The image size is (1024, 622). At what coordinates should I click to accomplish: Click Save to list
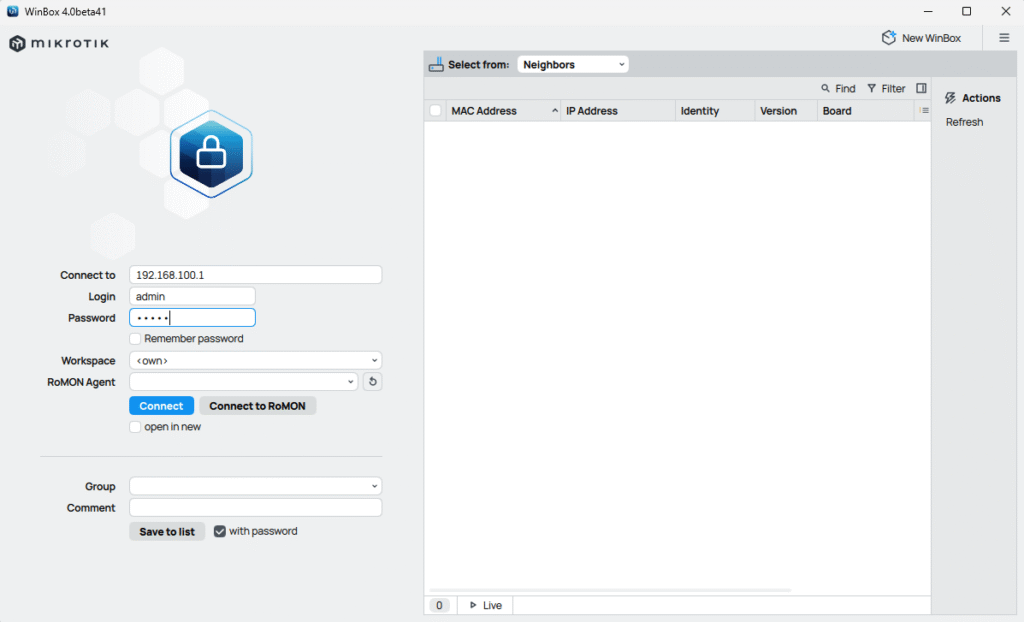(x=167, y=531)
